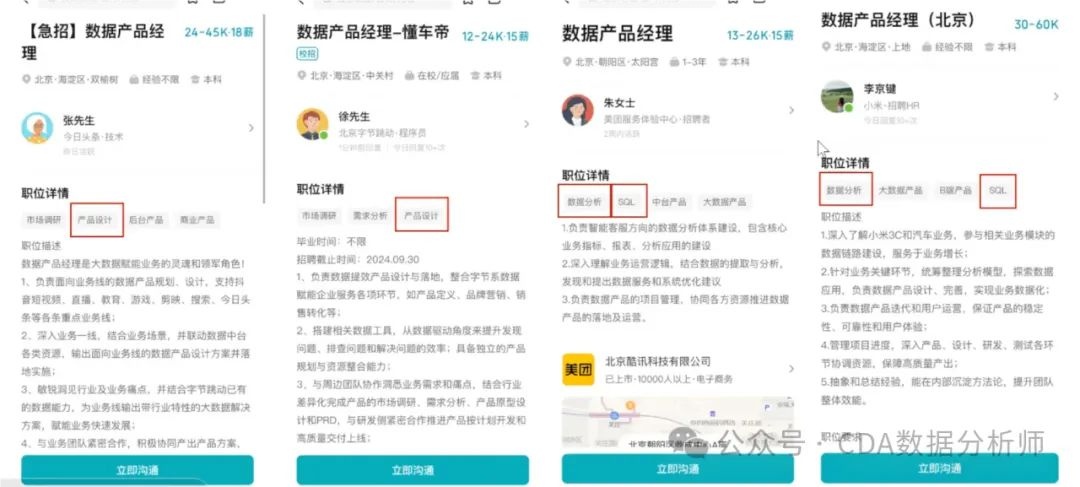Viewport: 1080px width, 487px height.
Task: Click the 美团 company logo
Action: point(577,370)
